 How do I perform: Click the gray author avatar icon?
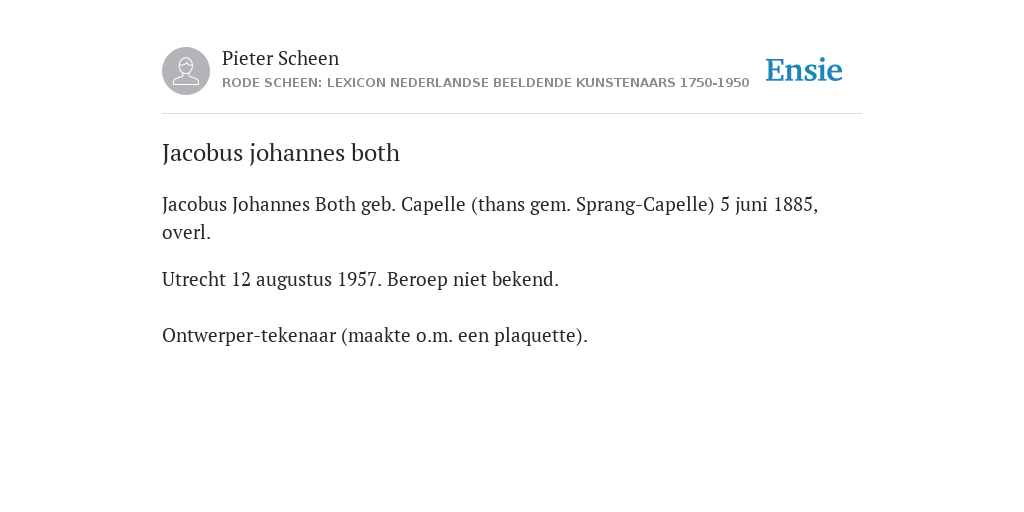[x=186, y=71]
